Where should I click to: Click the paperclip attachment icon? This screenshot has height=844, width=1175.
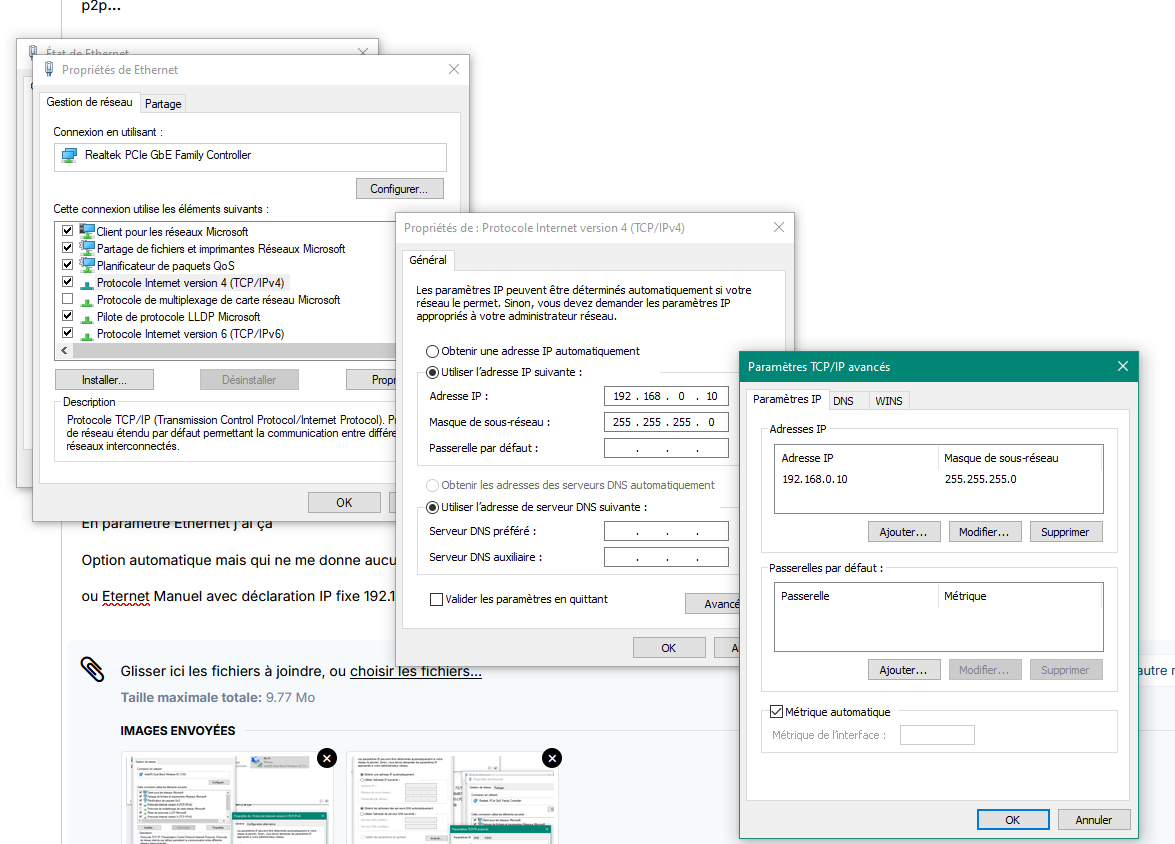[92, 669]
